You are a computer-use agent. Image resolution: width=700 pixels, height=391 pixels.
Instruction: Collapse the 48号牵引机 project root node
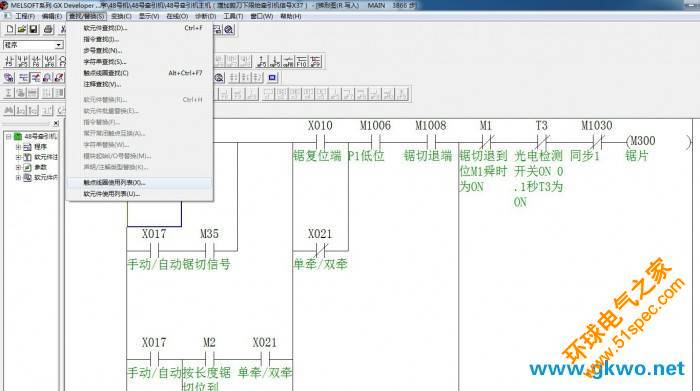8,136
